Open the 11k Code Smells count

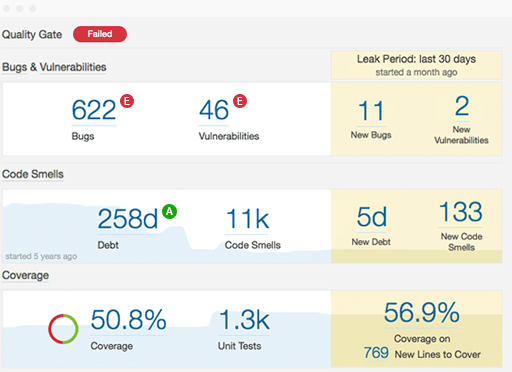pyautogui.click(x=247, y=219)
